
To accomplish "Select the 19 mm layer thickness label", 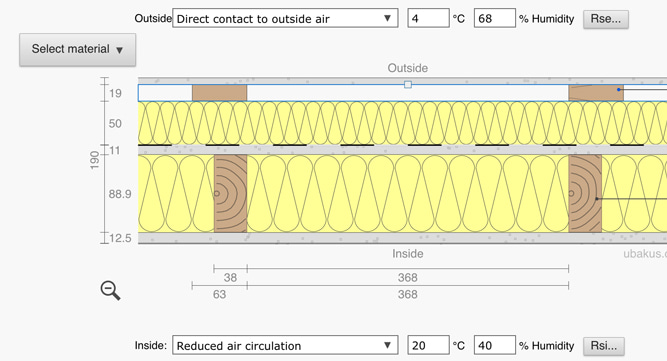I will (115, 93).
